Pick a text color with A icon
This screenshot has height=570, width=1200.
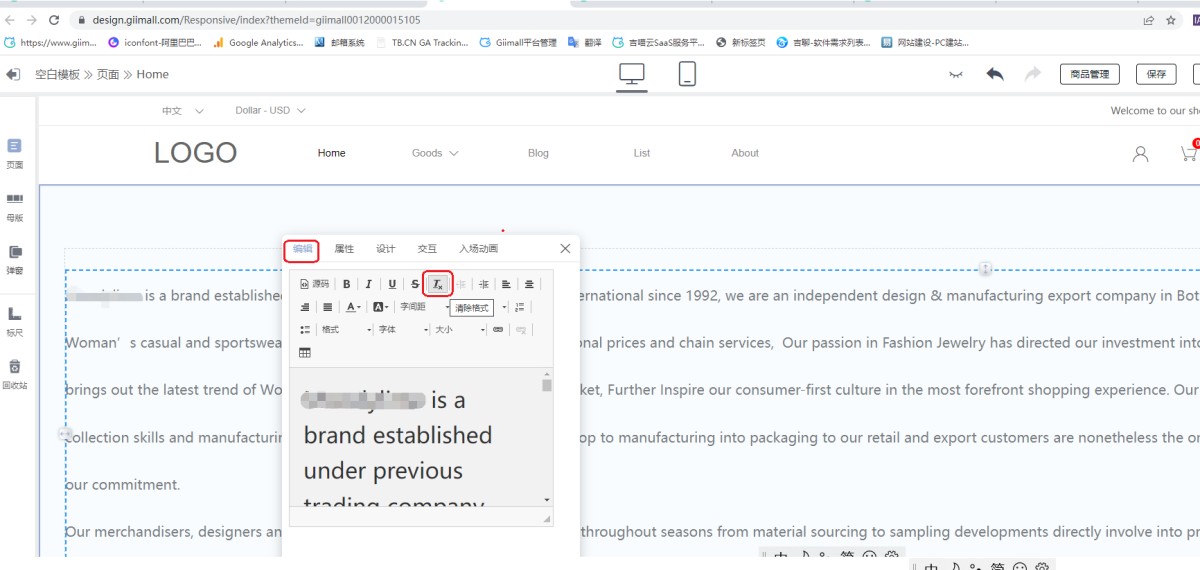[352, 307]
